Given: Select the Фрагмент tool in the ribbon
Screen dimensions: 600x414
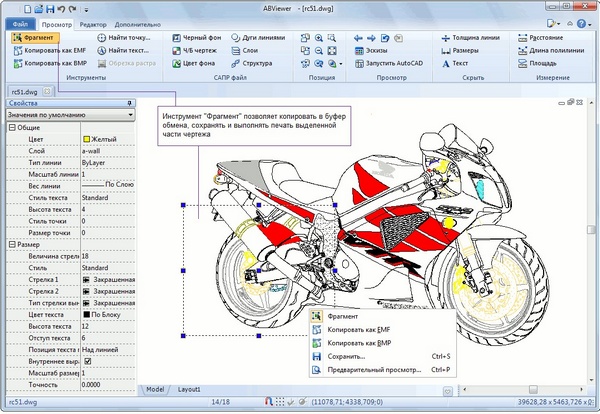Looking at the screenshot, I should 32,37.
